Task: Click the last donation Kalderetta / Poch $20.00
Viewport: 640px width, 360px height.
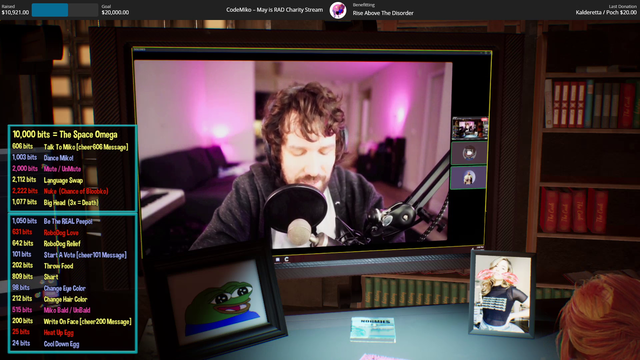Action: (606, 13)
